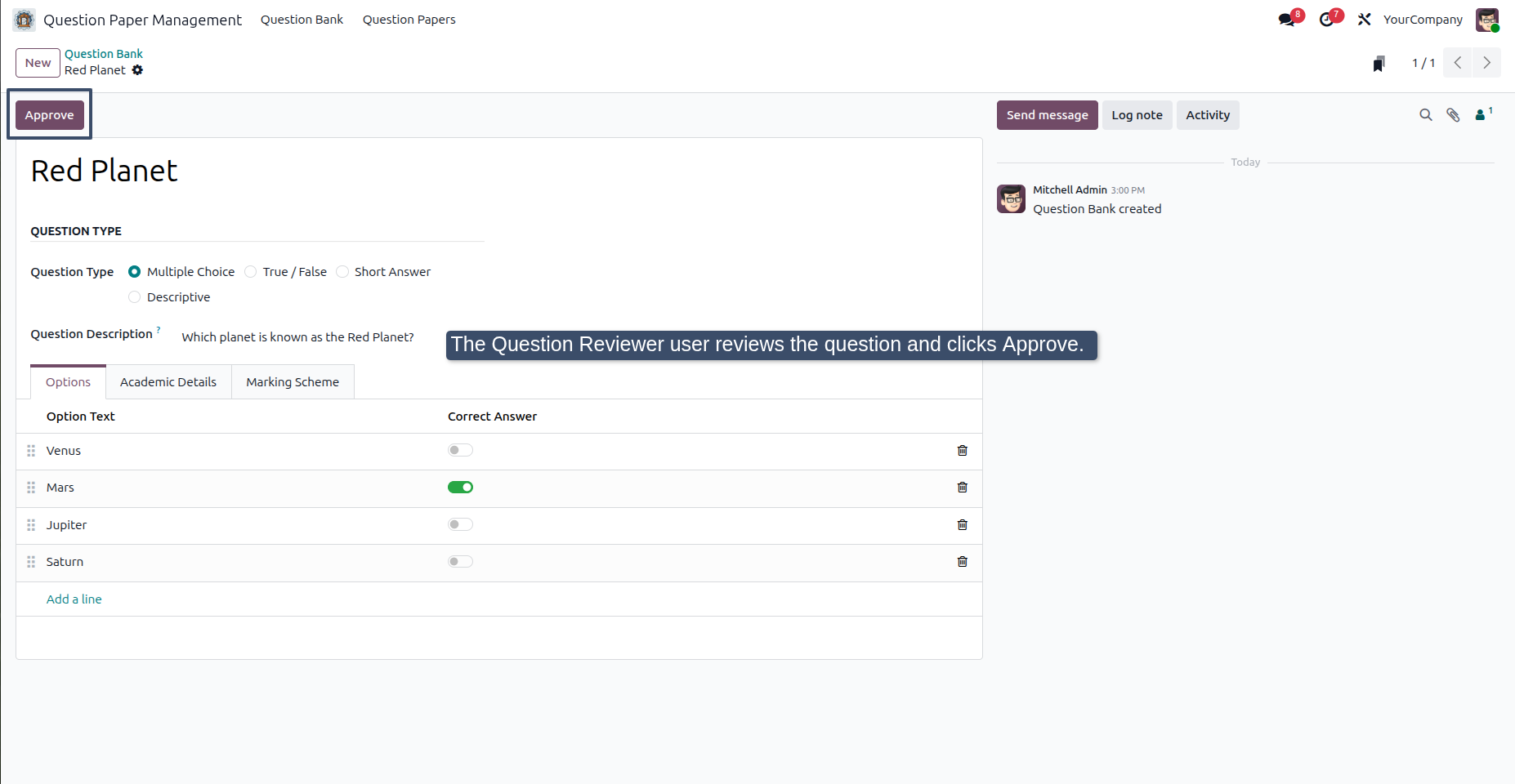Select the Short Answer question type

(342, 272)
